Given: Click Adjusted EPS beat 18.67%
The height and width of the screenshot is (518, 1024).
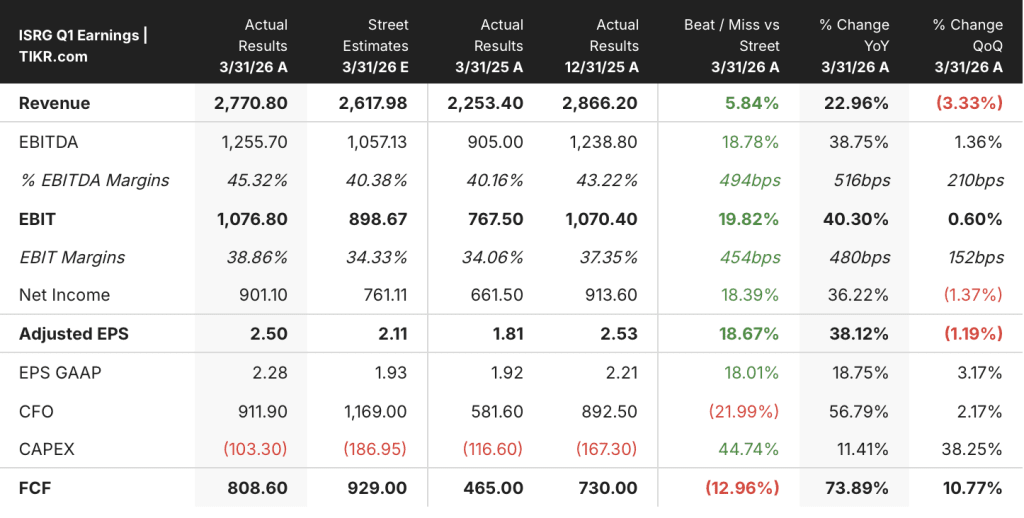Looking at the screenshot, I should pos(750,334).
